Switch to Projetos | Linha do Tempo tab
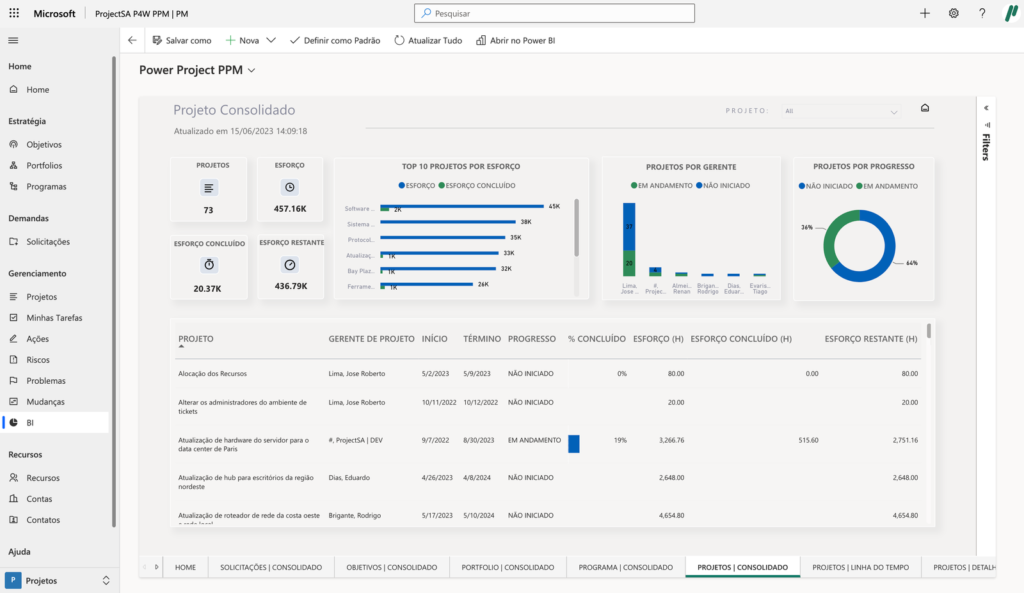The height and width of the screenshot is (593, 1024). tap(860, 567)
